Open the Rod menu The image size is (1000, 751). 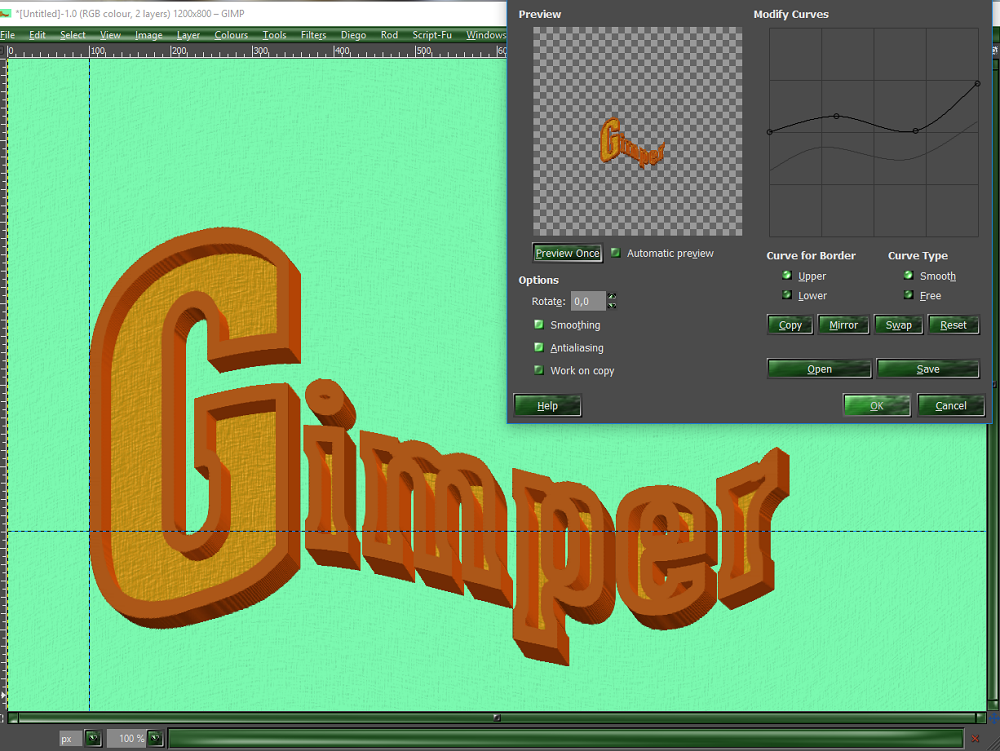pyautogui.click(x=389, y=35)
